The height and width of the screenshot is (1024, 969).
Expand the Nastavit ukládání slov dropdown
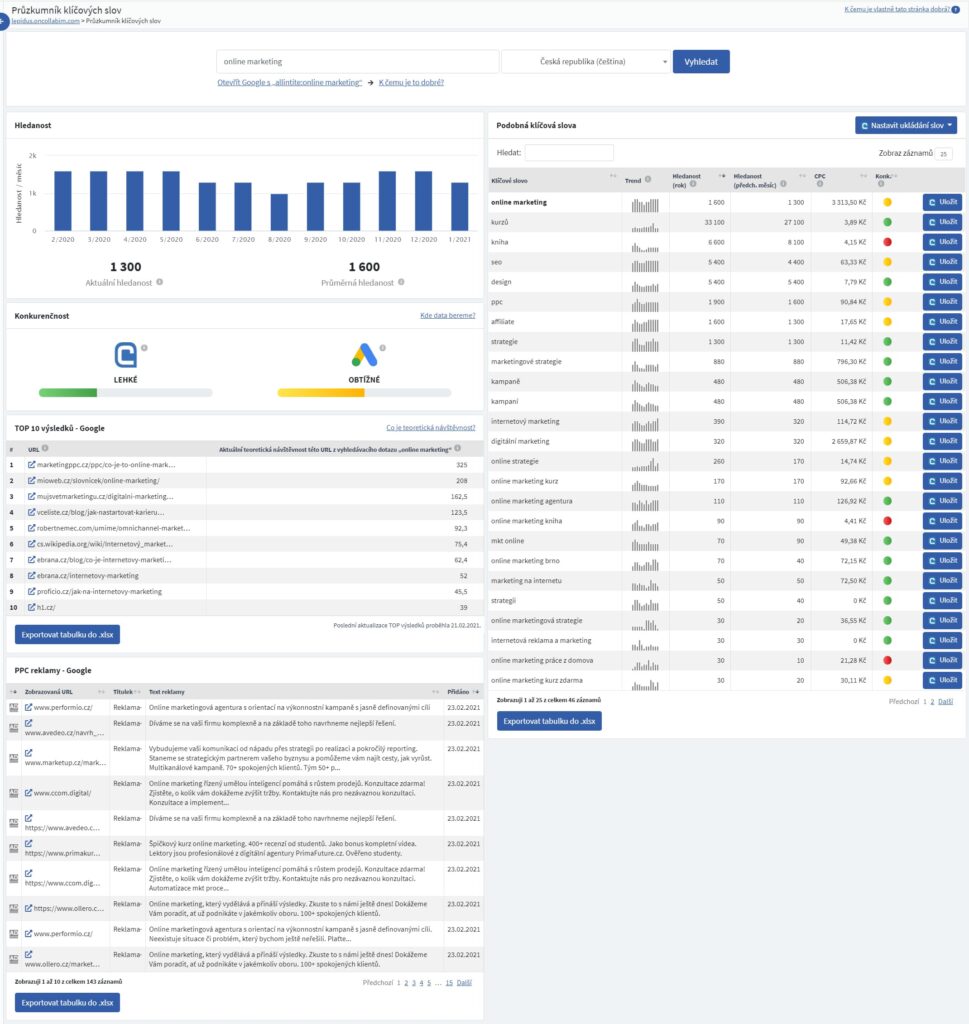(906, 125)
